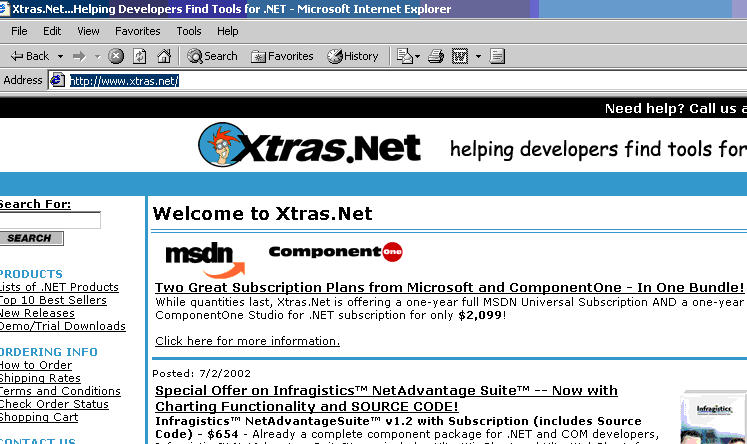Image resolution: width=747 pixels, height=444 pixels.
Task: Edit with Microsoft Word icon
Action: pos(460,56)
